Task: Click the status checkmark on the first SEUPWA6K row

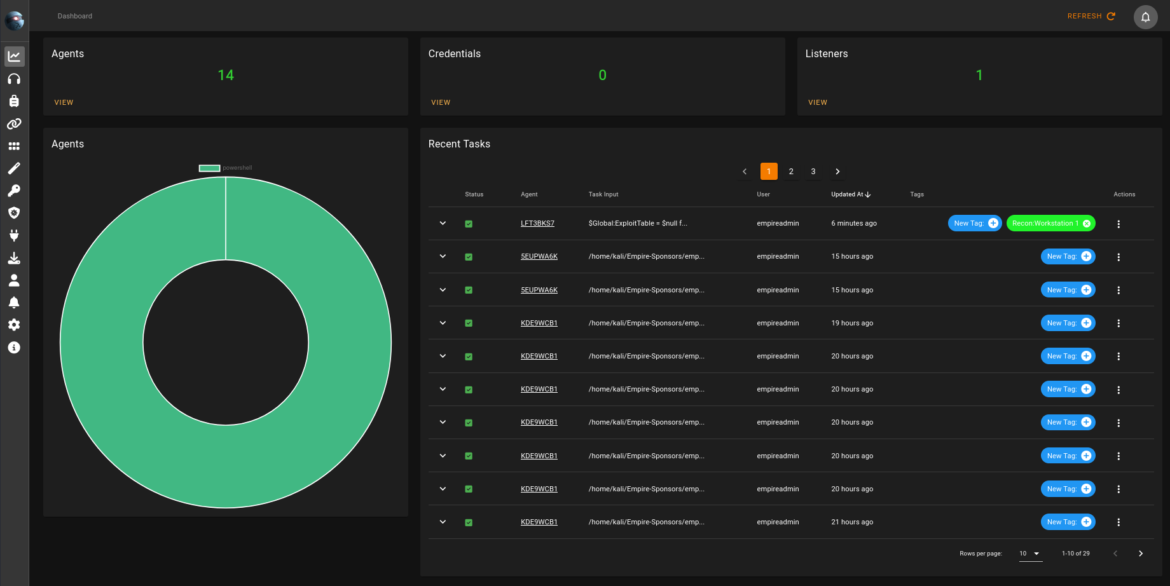Action: (467, 256)
